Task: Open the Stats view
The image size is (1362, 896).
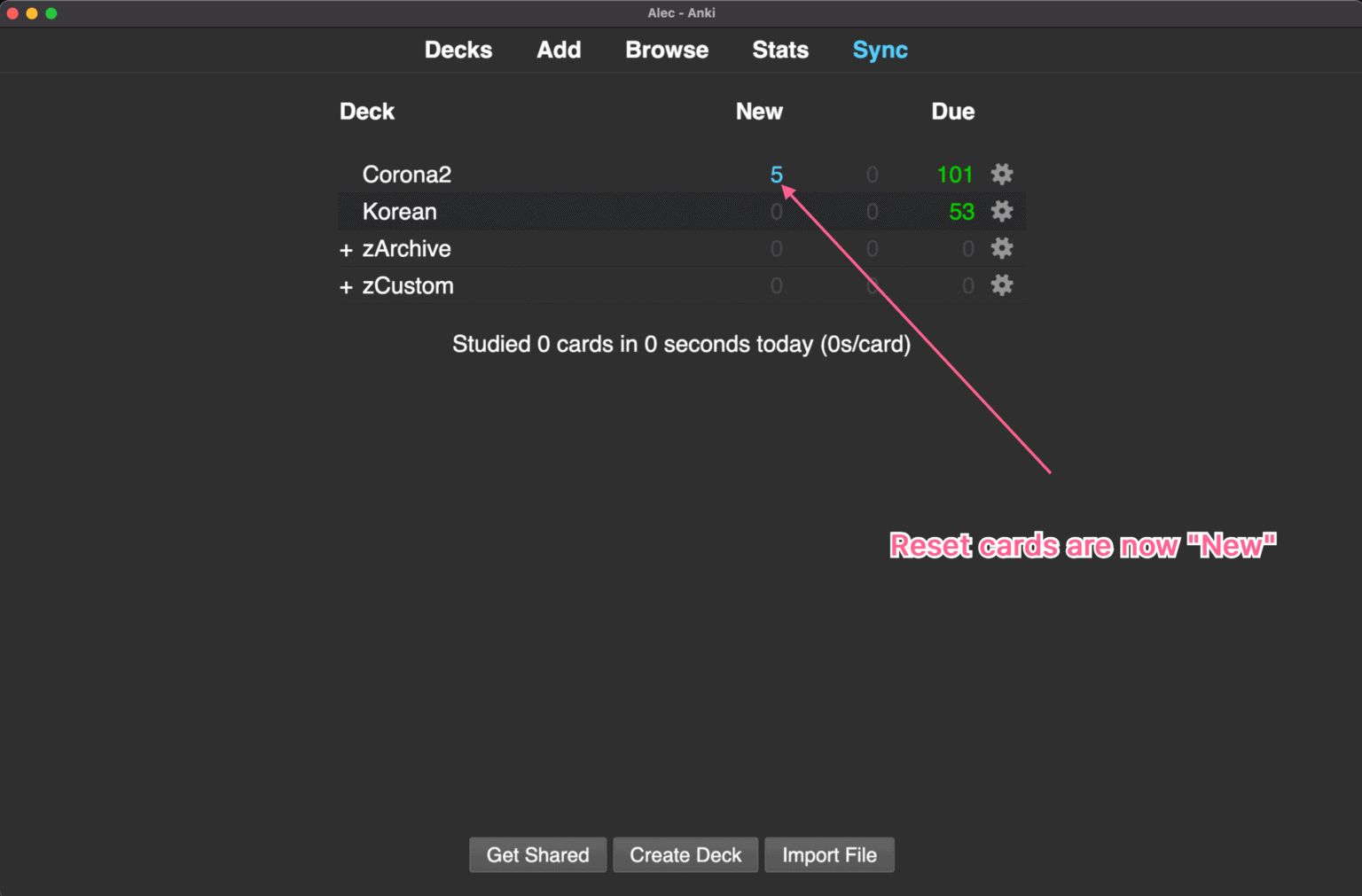Action: click(780, 50)
